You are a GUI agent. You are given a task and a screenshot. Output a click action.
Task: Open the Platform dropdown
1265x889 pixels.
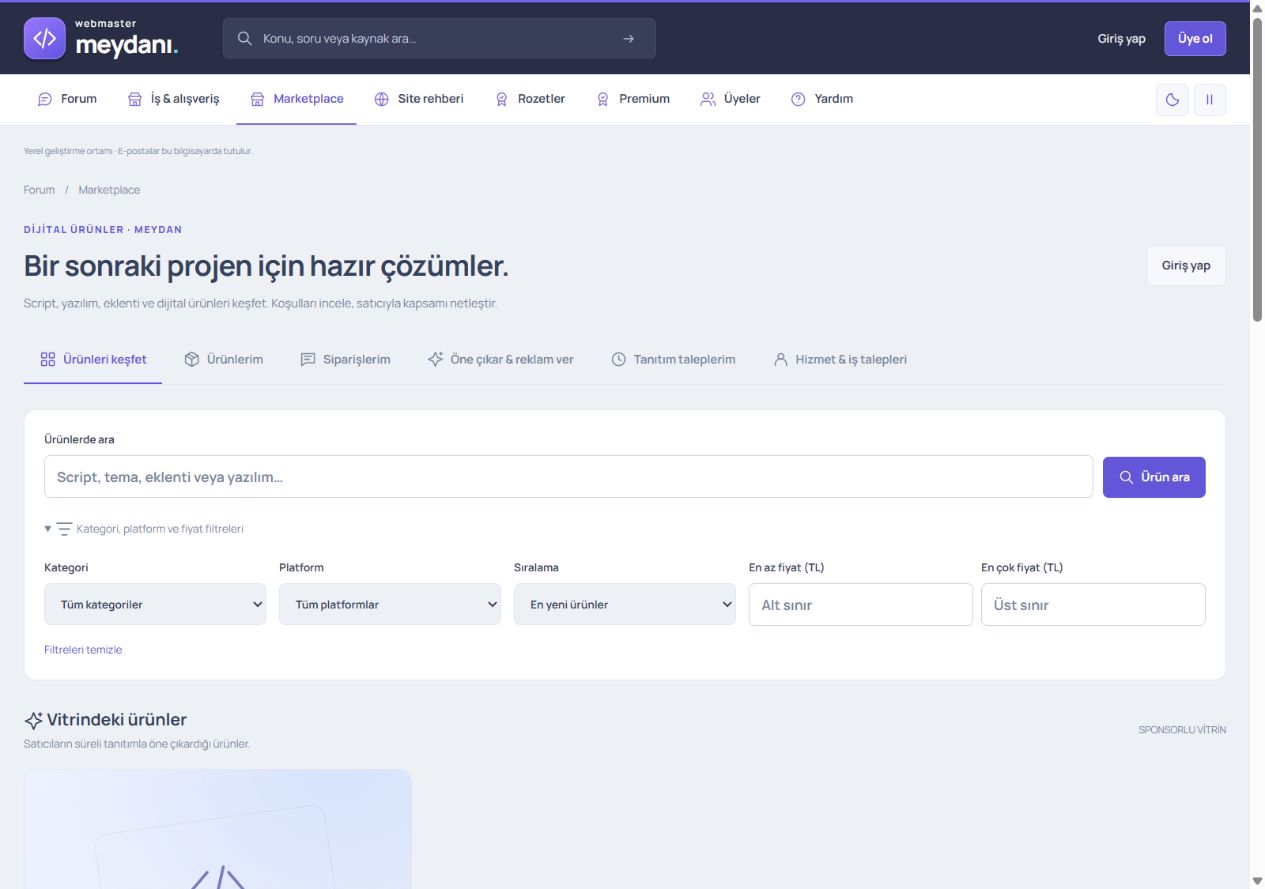point(390,605)
